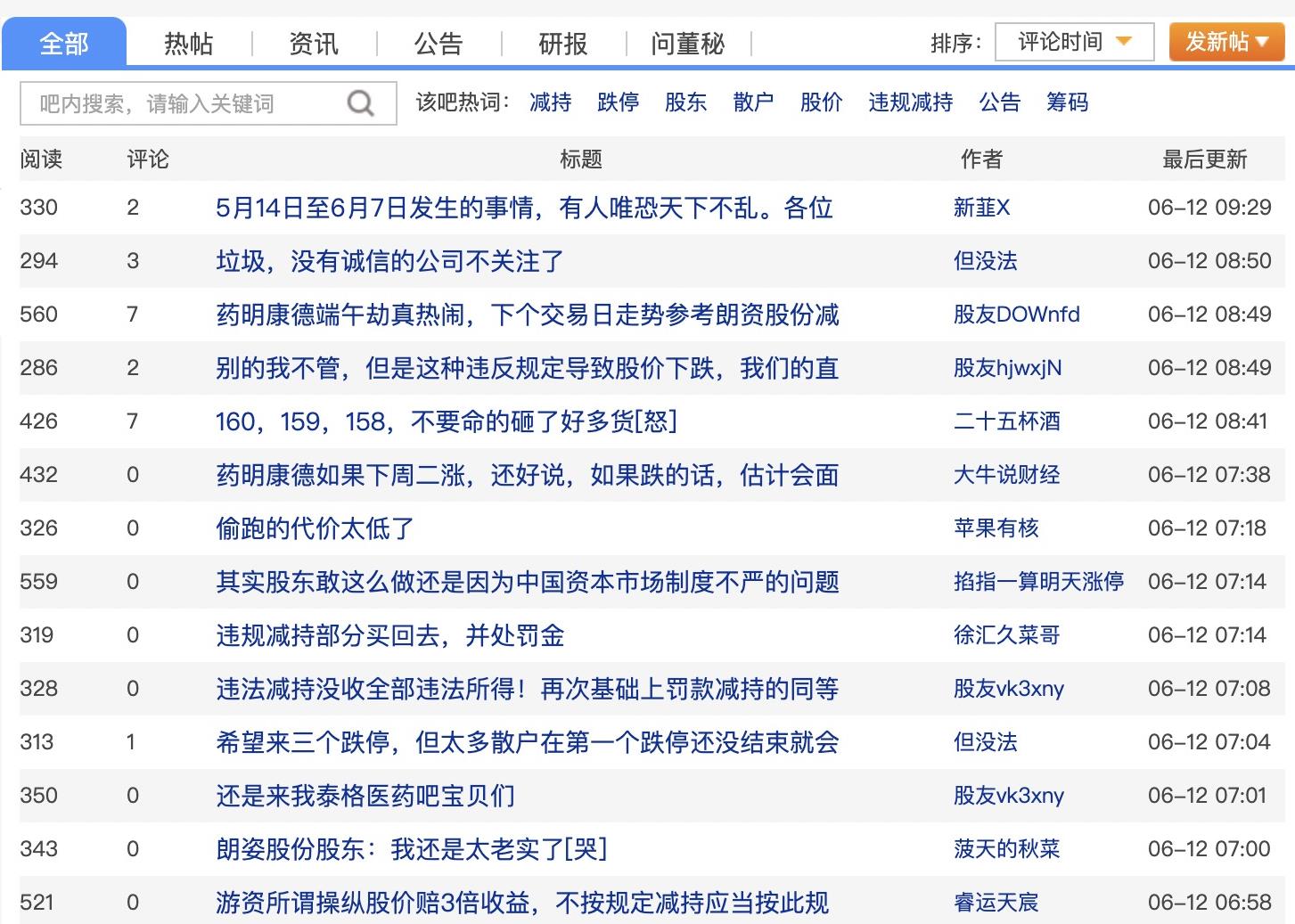Open post 5月14日至6月7日发生的事情

pos(524,208)
